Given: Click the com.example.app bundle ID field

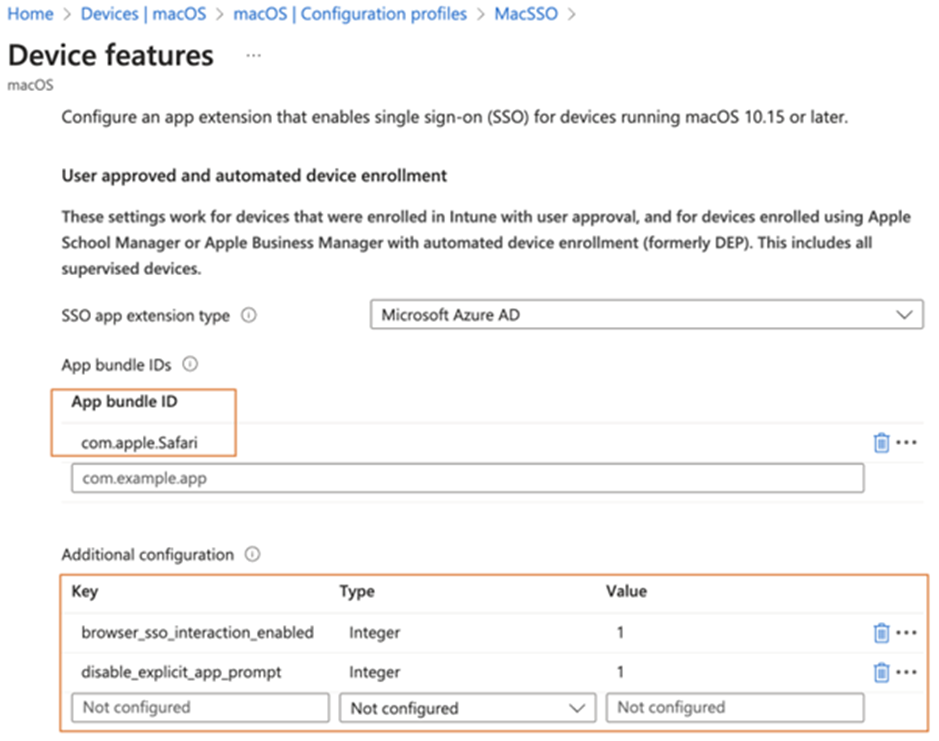Looking at the screenshot, I should pyautogui.click(x=467, y=478).
